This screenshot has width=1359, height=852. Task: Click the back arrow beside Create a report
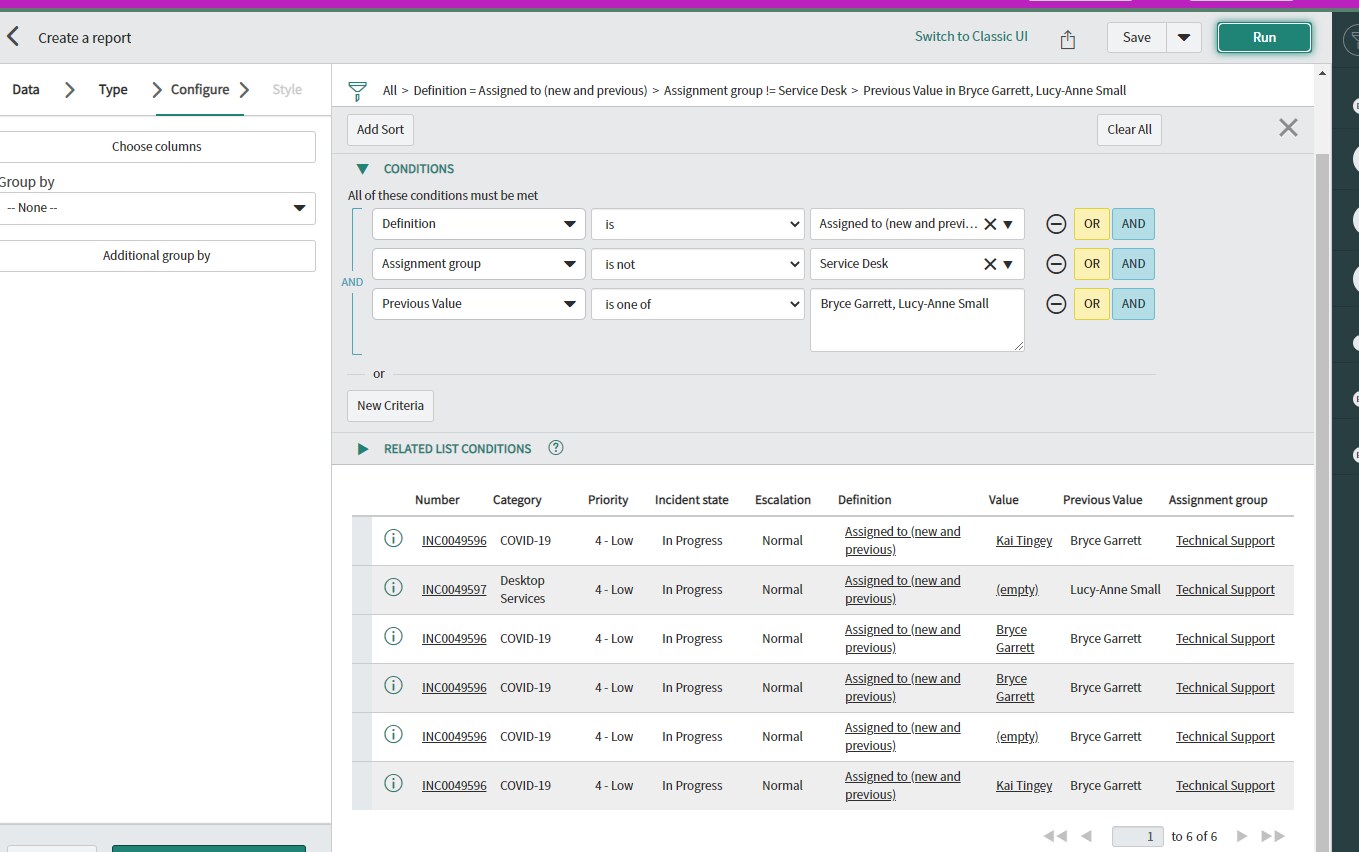tap(13, 38)
